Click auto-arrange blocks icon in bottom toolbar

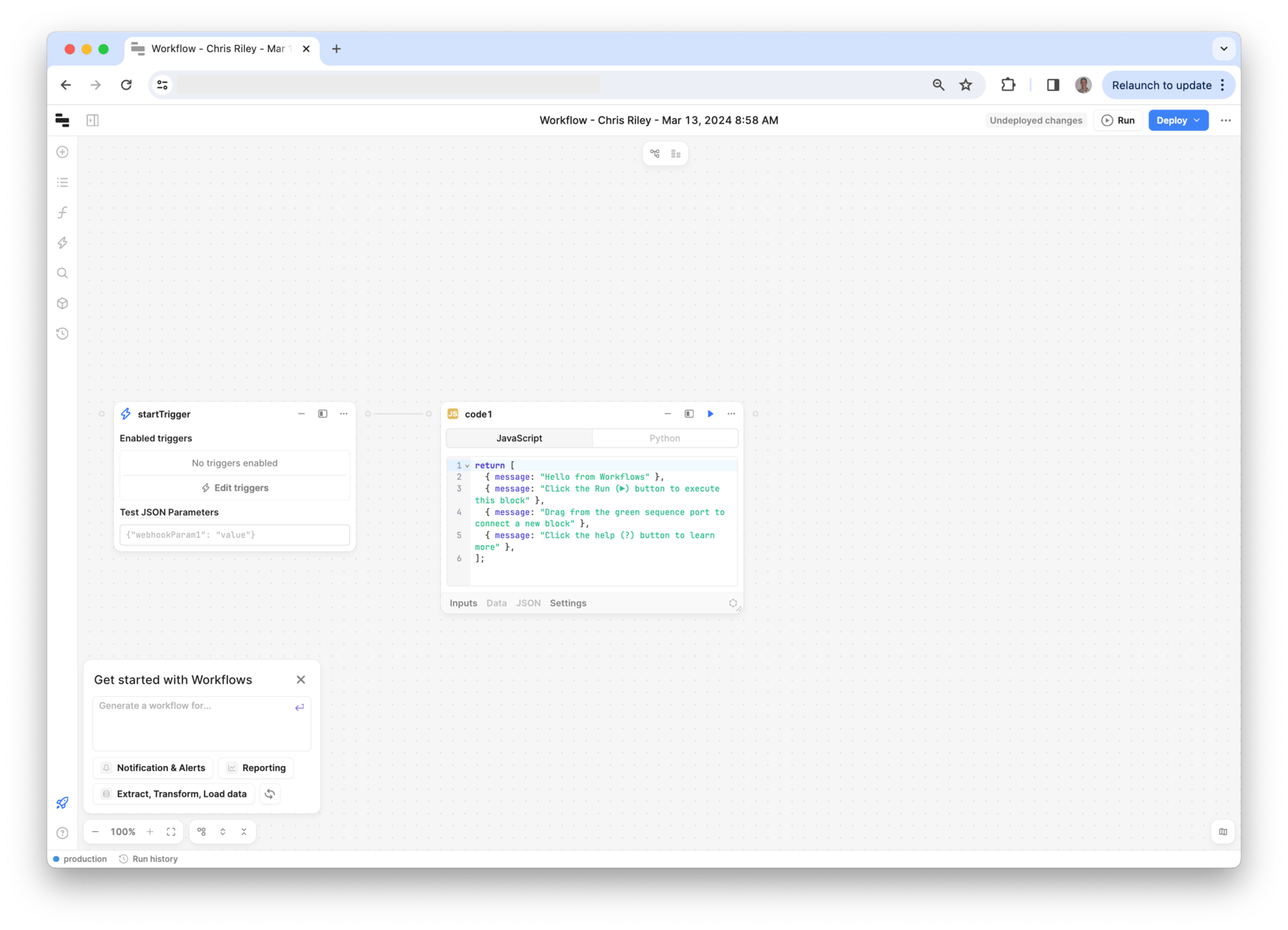pyautogui.click(x=202, y=832)
